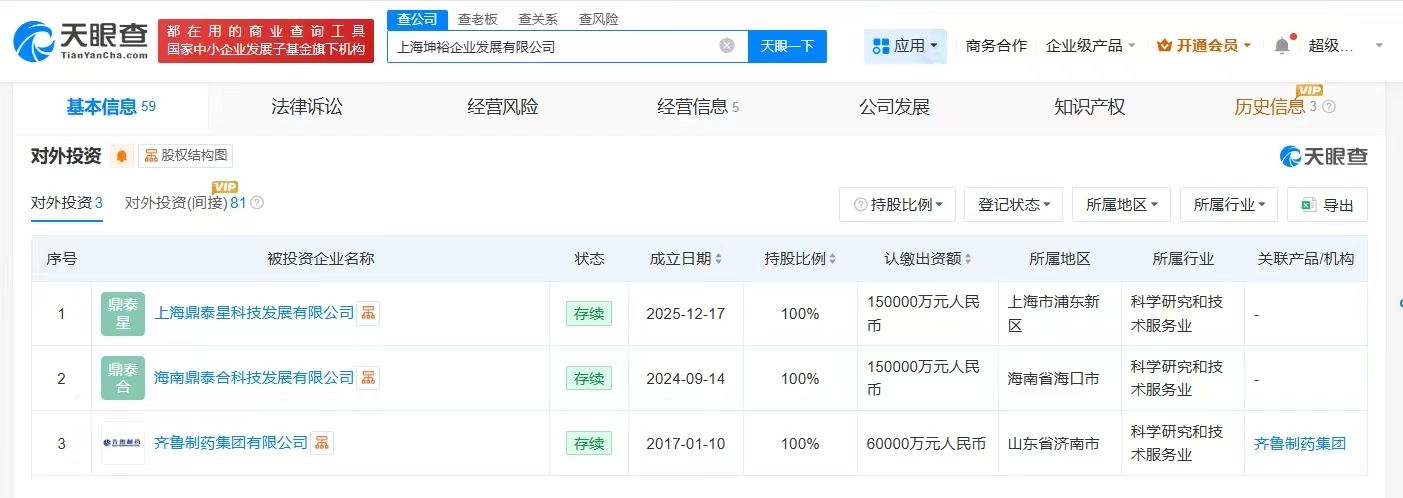The image size is (1403, 498).
Task: Expand the 登记状态 filter dropdown
Action: [1013, 204]
